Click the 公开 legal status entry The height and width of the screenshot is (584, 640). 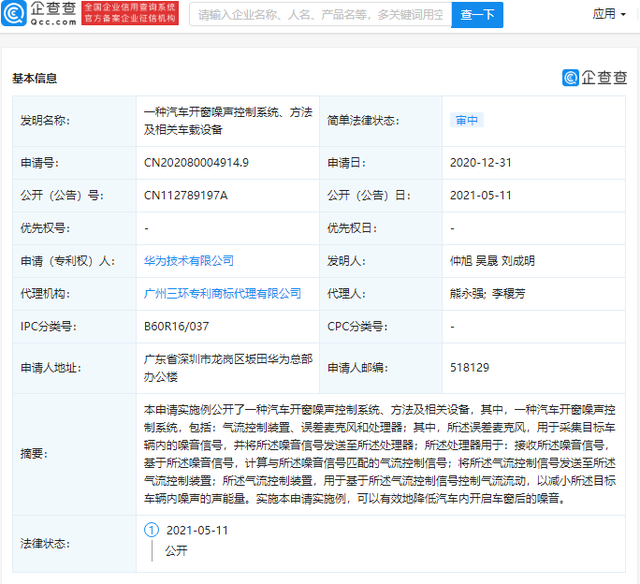click(176, 551)
